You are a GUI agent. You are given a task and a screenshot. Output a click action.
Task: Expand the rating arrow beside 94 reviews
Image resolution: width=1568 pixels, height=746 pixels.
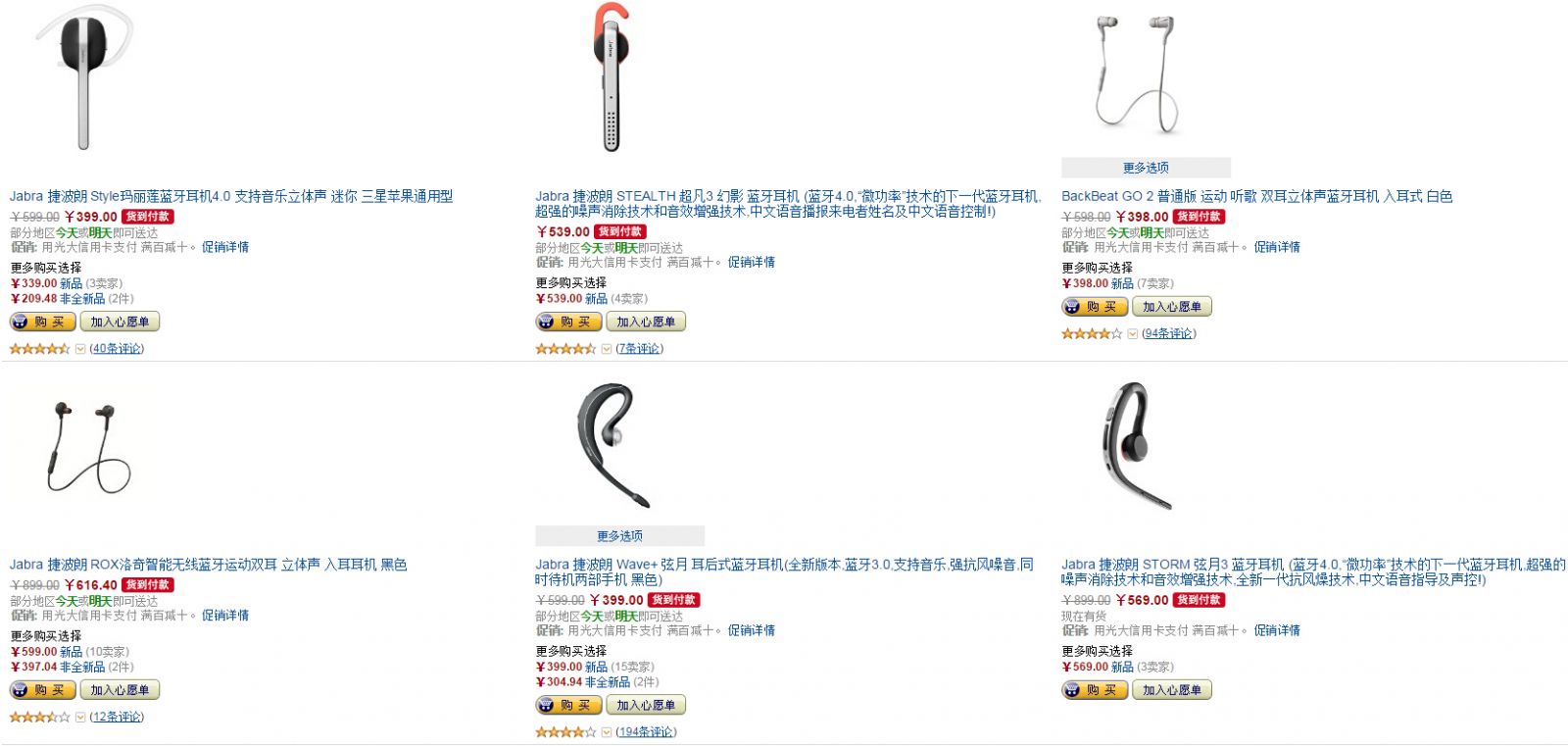(1133, 334)
